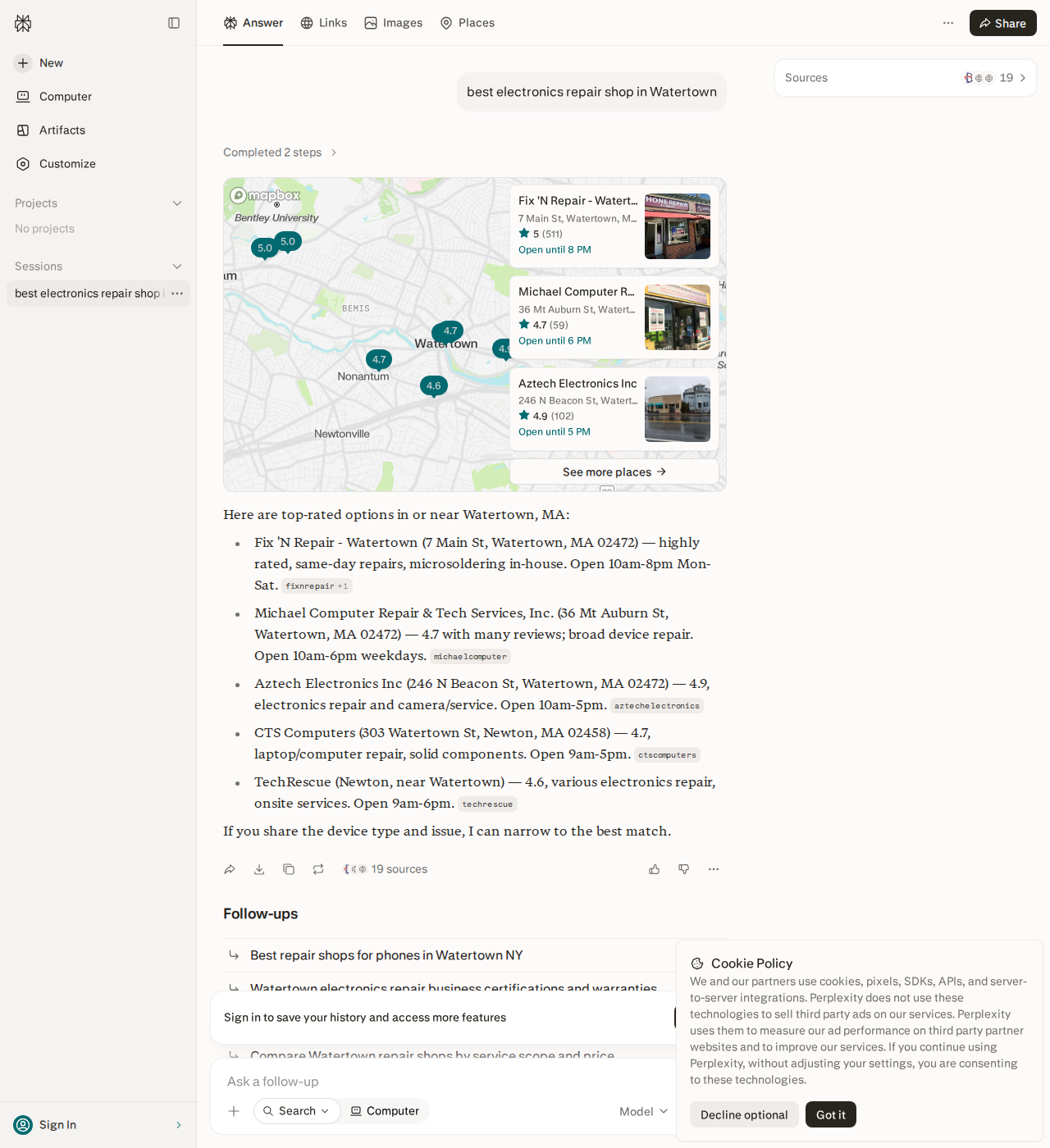Click Got it on cookie policy
1050x1148 pixels.
click(831, 1114)
